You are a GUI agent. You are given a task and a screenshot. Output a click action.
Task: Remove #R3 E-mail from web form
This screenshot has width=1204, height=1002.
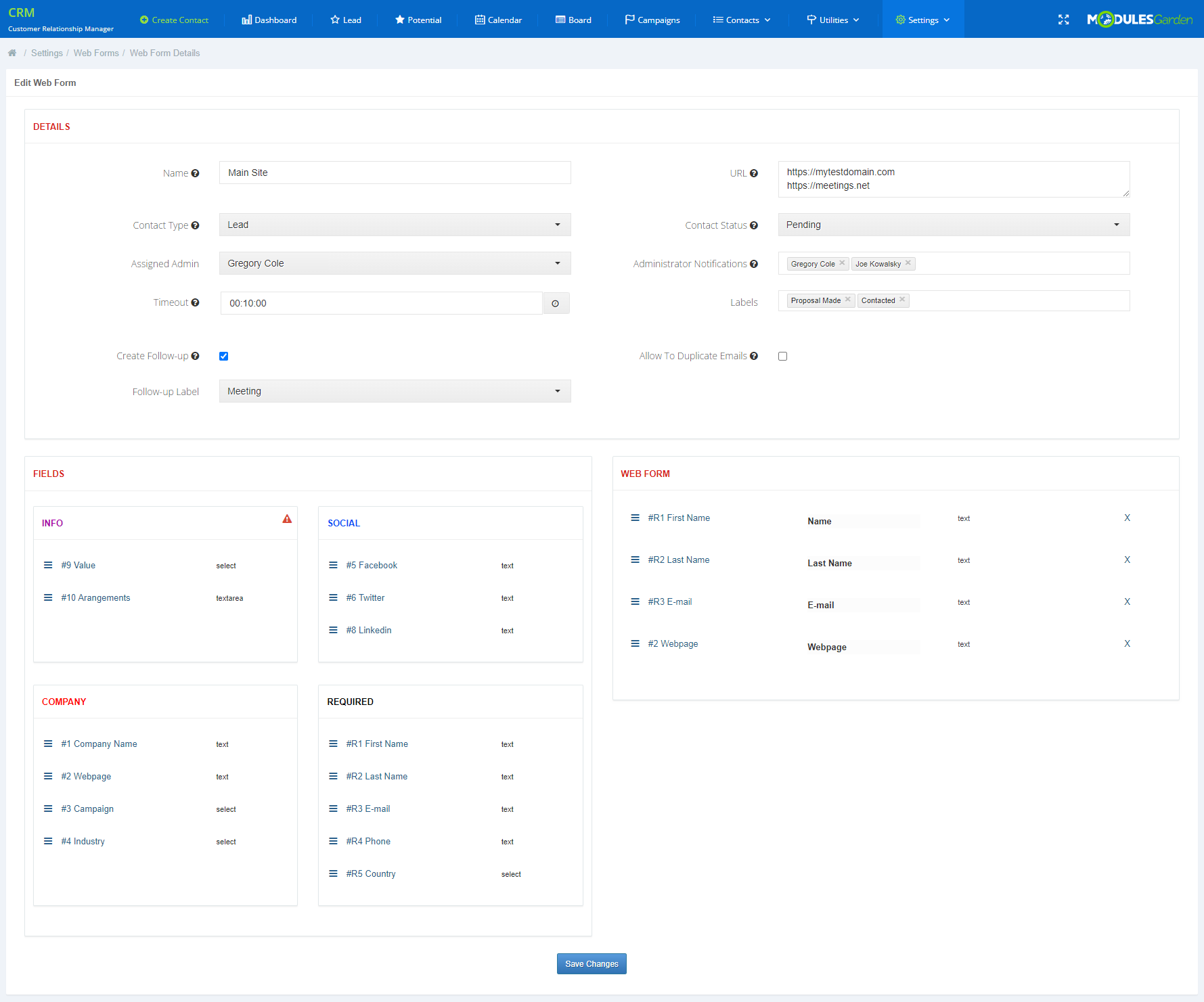click(1127, 601)
